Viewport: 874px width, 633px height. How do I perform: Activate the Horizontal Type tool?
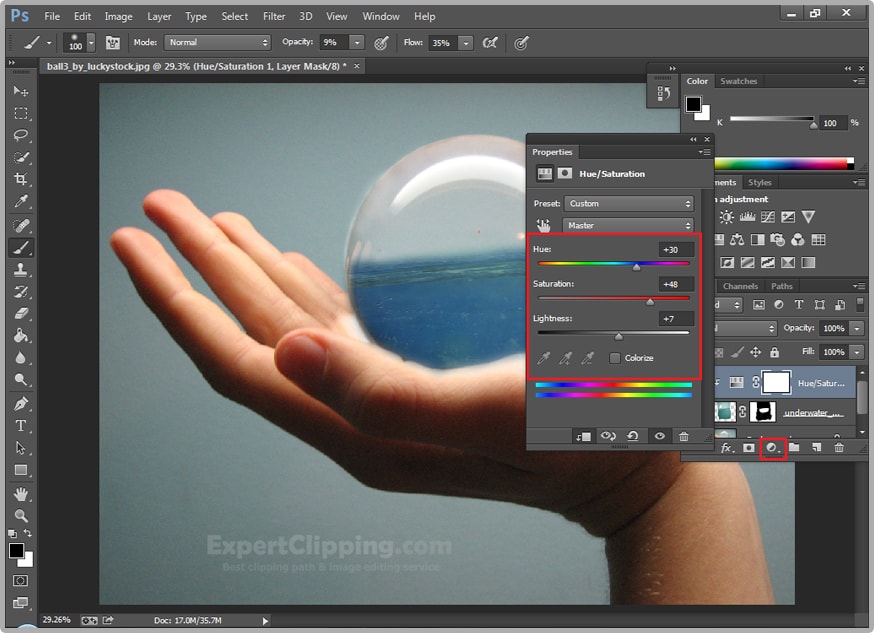[20, 426]
